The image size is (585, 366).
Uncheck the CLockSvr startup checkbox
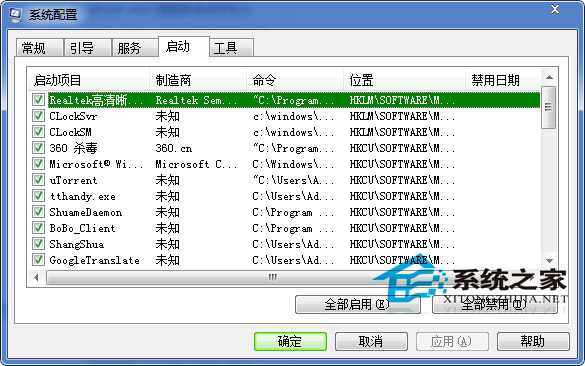[x=38, y=116]
